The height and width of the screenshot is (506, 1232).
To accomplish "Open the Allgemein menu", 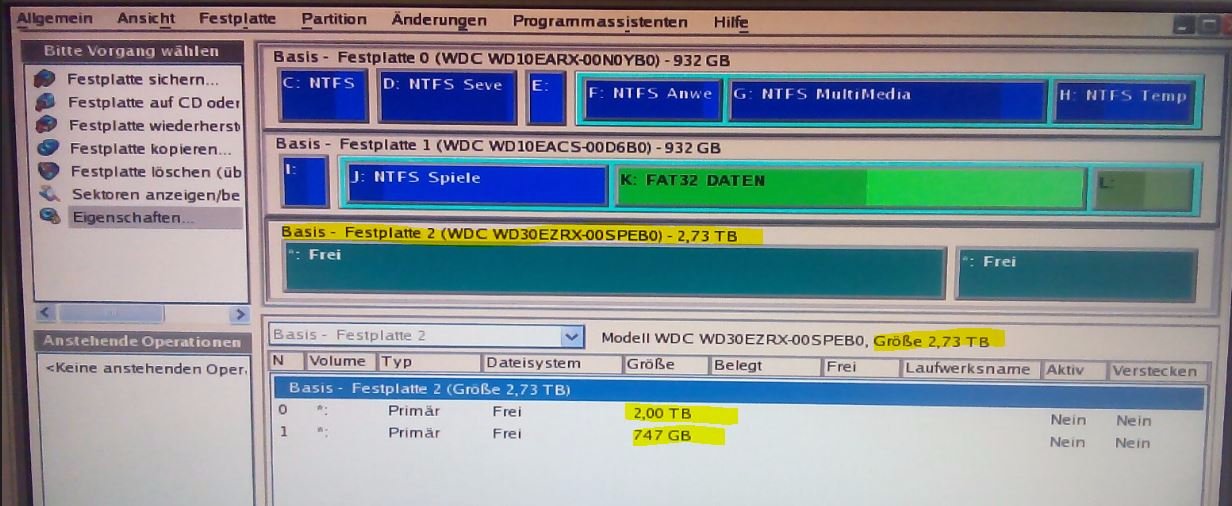I will pyautogui.click(x=53, y=19).
